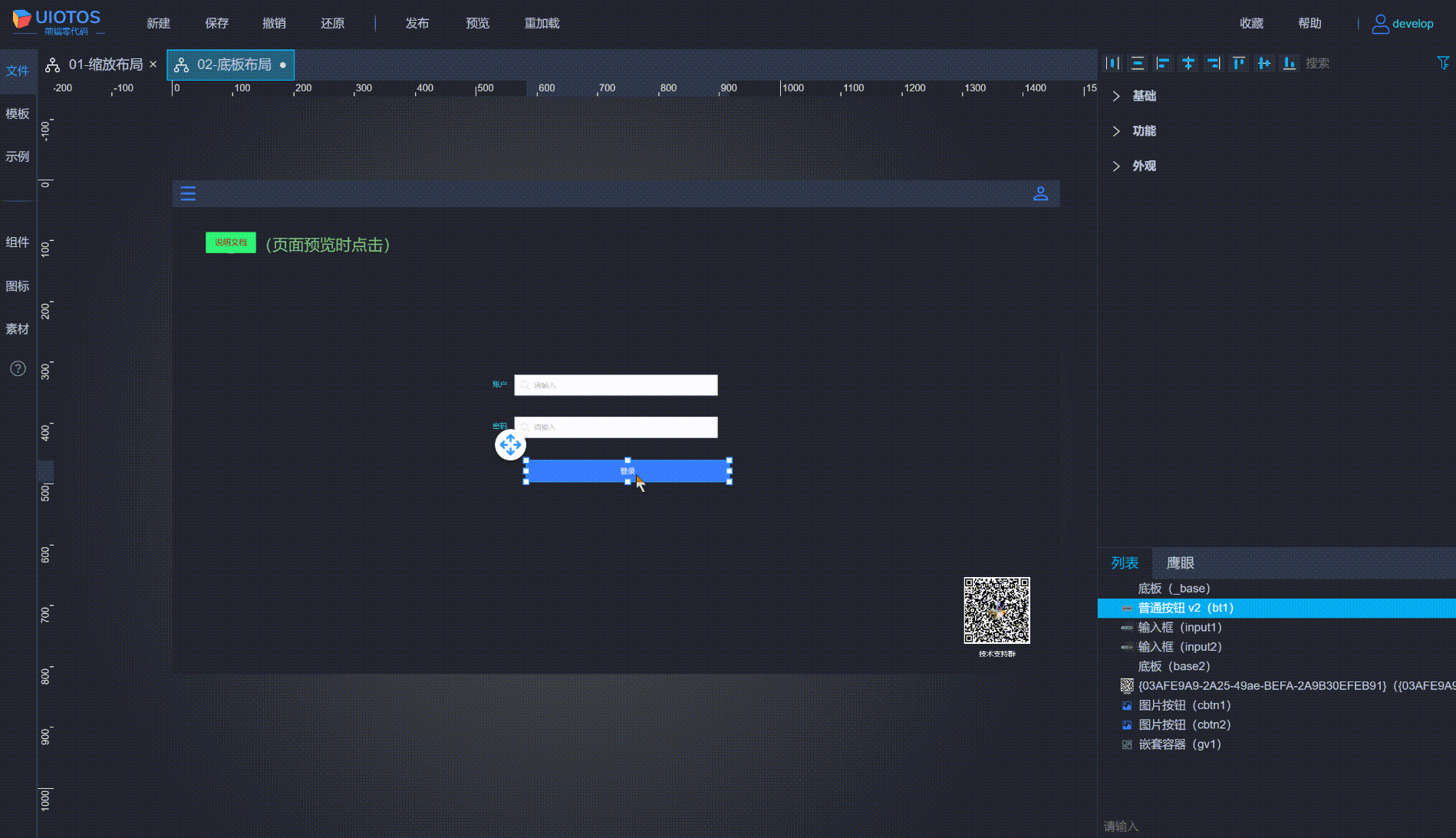Expand the 功能 property group
The width and height of the screenshot is (1456, 838).
1116,131
